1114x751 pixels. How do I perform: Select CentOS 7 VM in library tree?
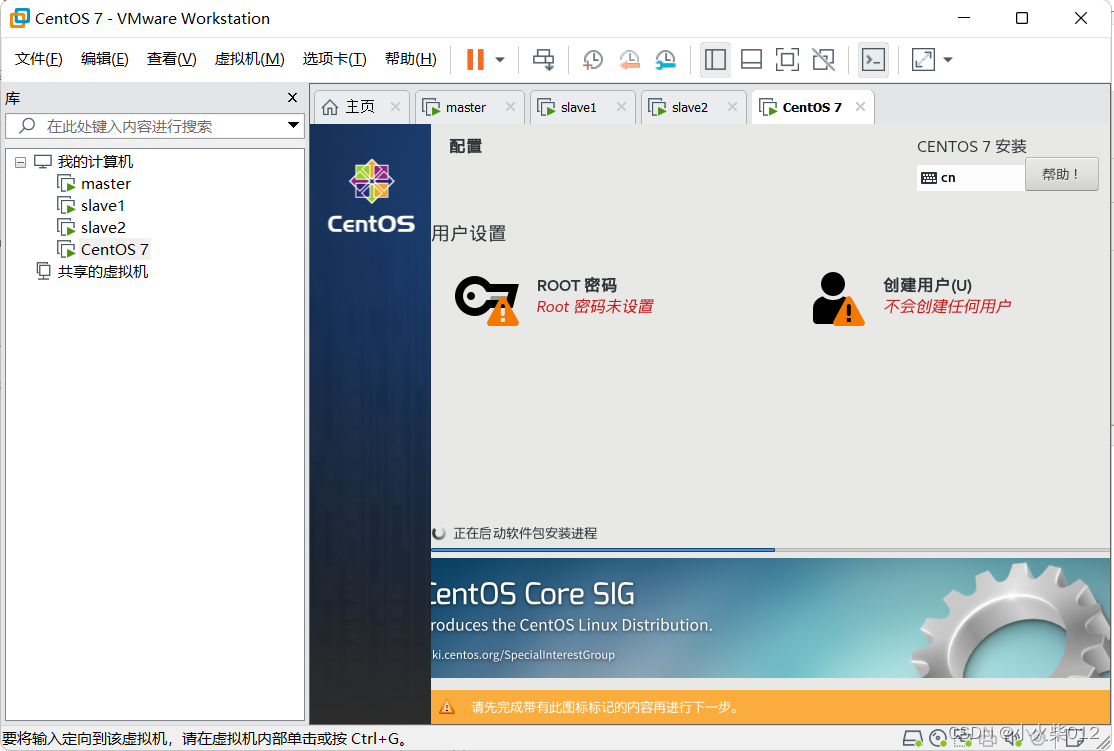point(114,249)
